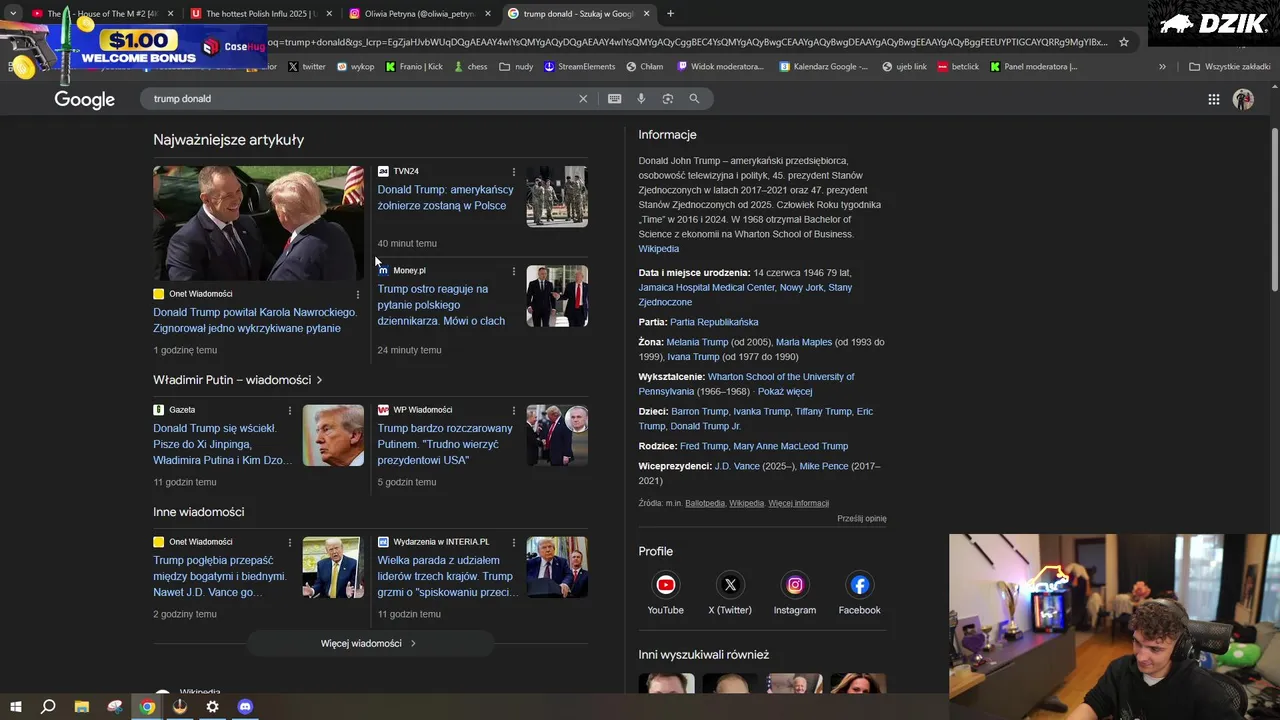Screen dimensions: 1280x720
Task: Click the Trump and Nawrocki large news photo
Action: (258, 223)
